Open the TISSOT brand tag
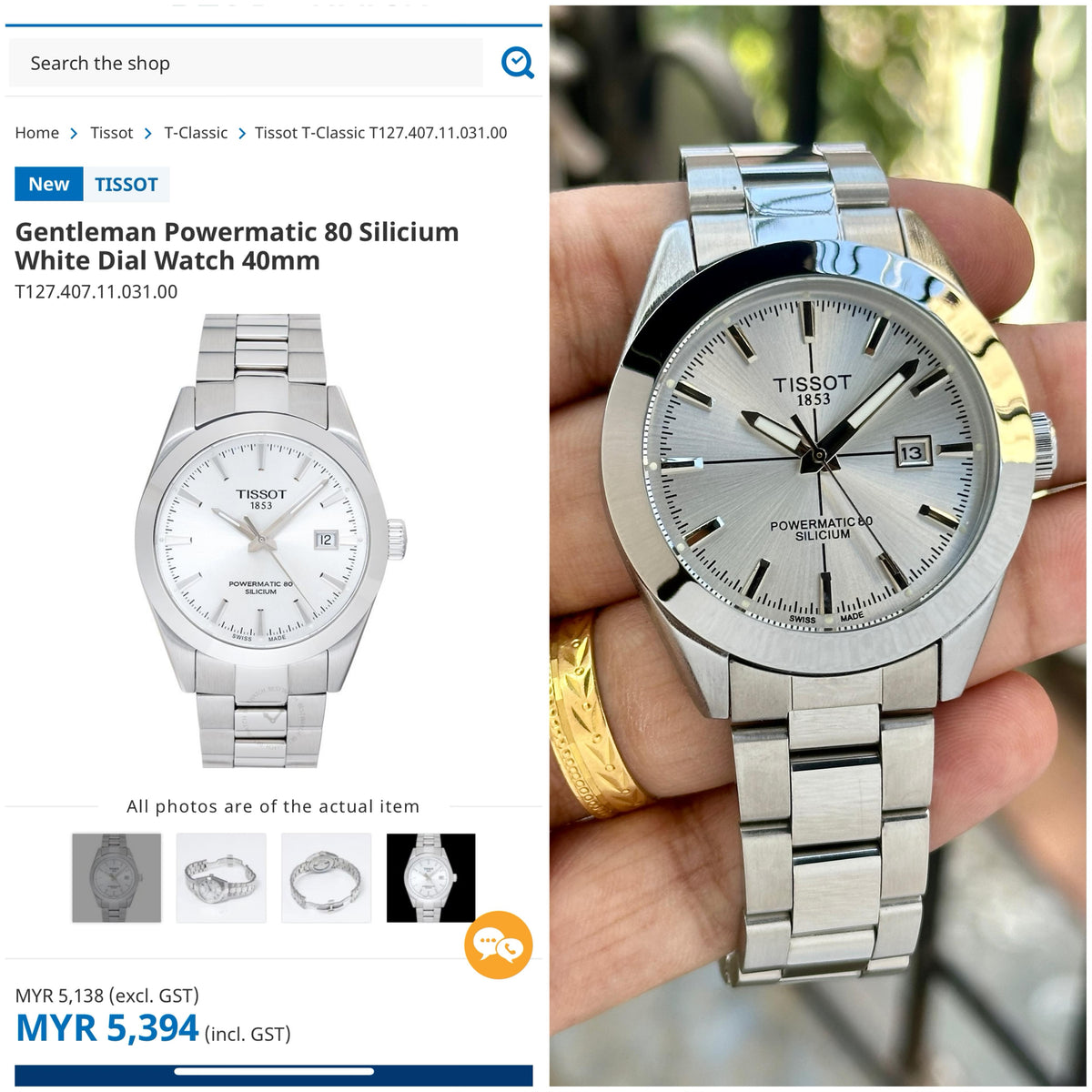Viewport: 1092px width, 1092px height. click(126, 184)
